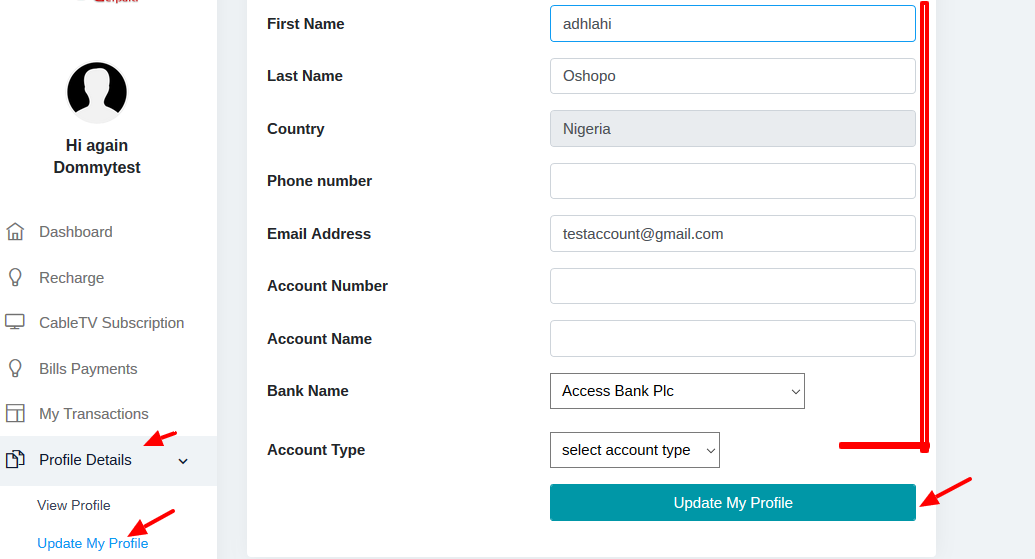Image resolution: width=1035 pixels, height=559 pixels.
Task: Open the Recharge menu item
Action: coord(71,278)
